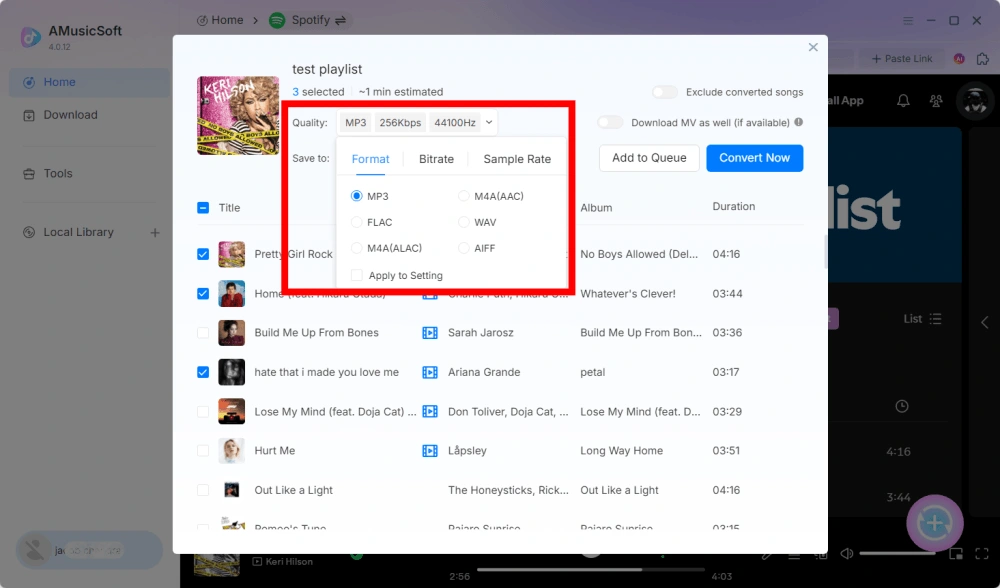Open Home in the sidebar
This screenshot has width=1000, height=588.
point(89,82)
